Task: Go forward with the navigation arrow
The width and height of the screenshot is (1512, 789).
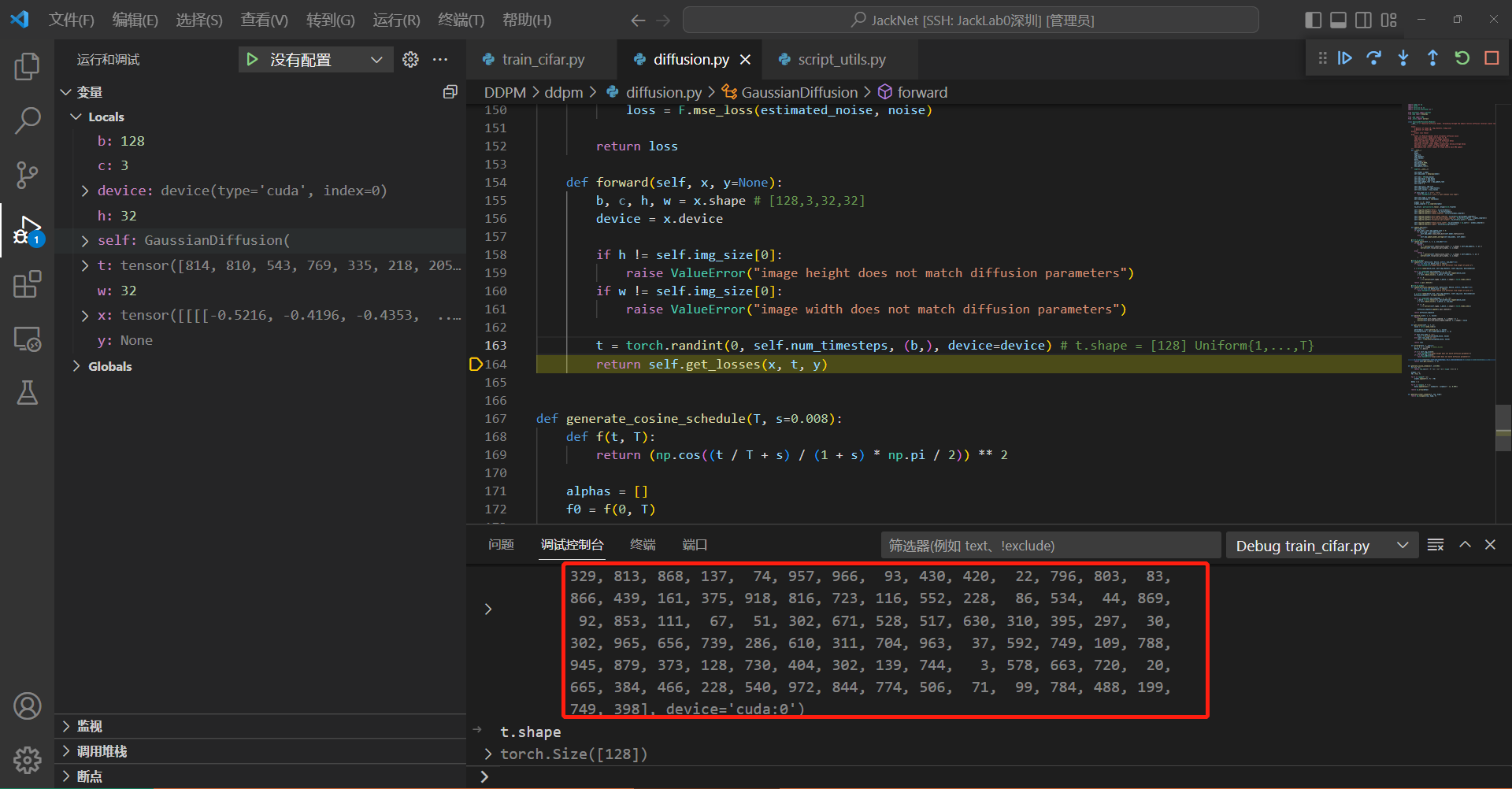Action: 664,20
